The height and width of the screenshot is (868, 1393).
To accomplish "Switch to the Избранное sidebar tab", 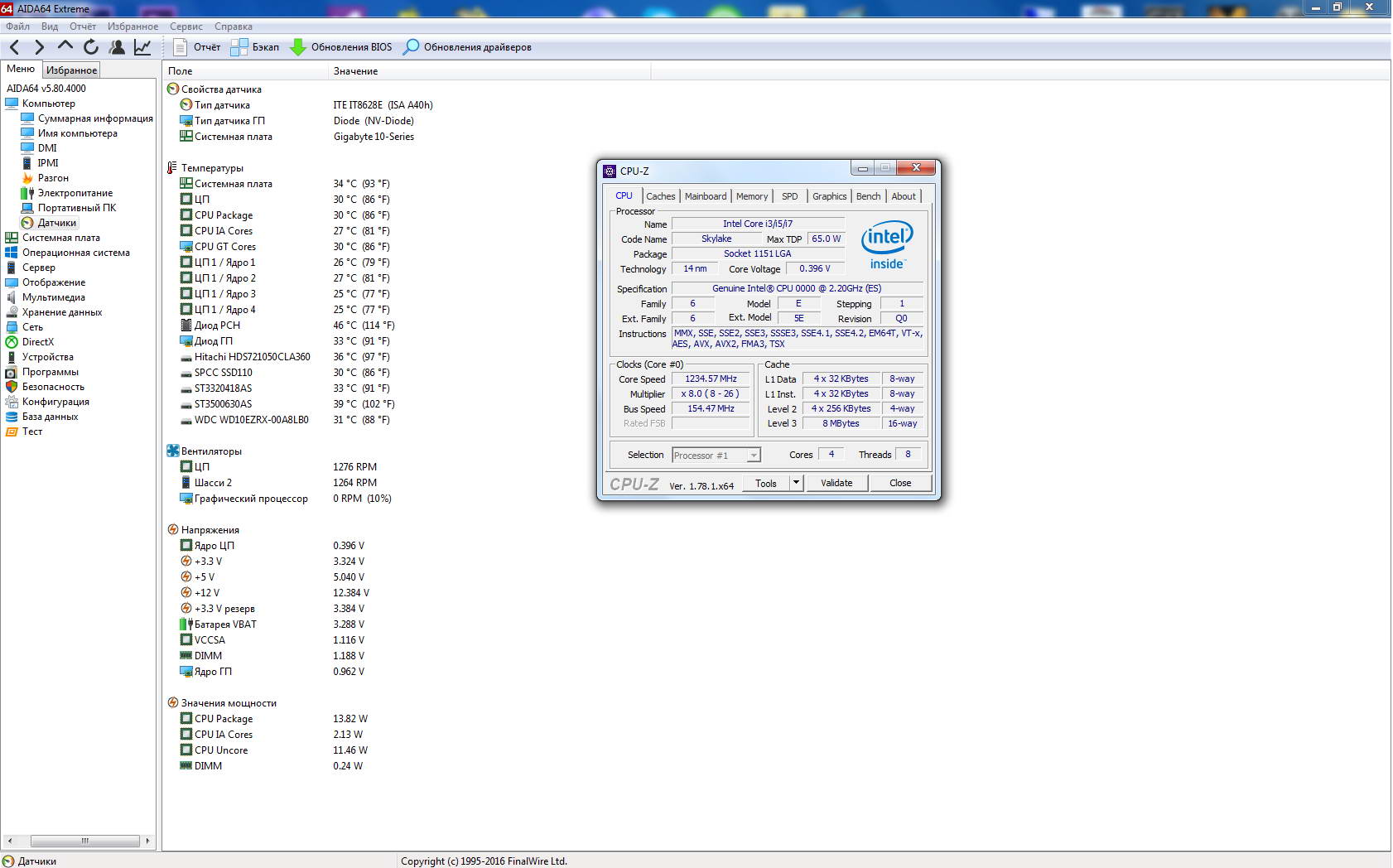I will click(x=71, y=70).
